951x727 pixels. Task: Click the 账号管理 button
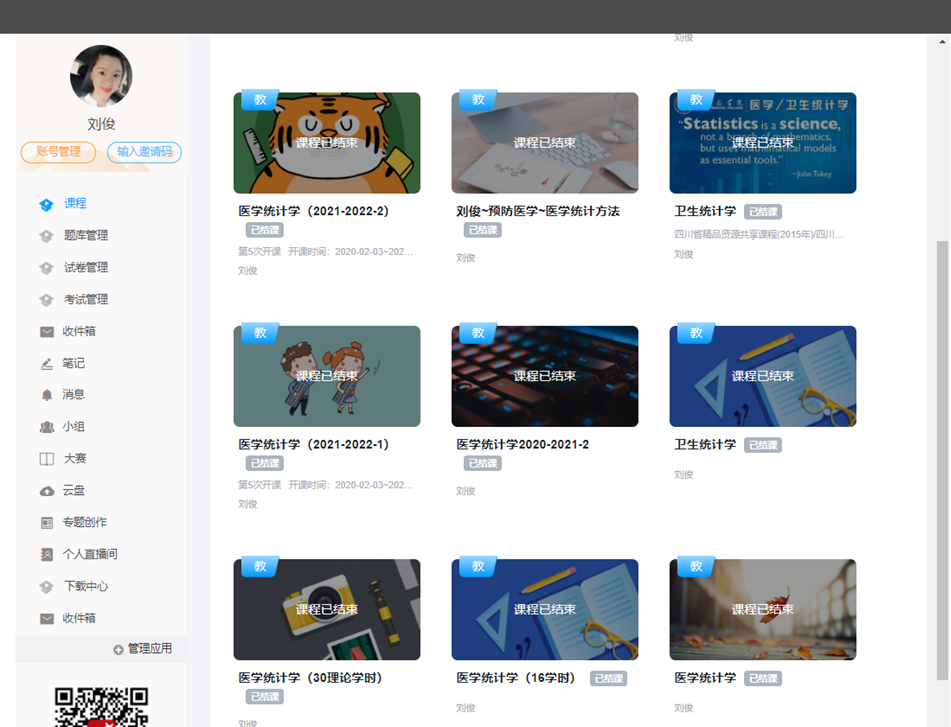58,152
